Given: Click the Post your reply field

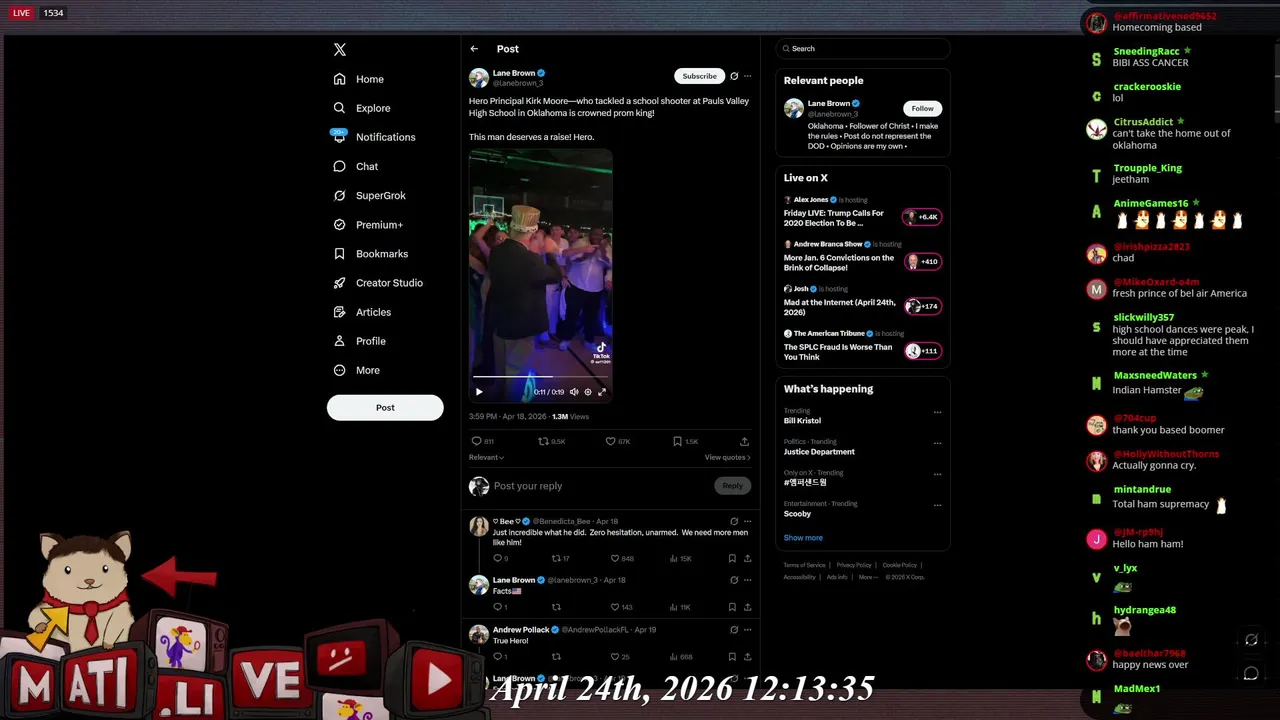Looking at the screenshot, I should click(x=600, y=486).
